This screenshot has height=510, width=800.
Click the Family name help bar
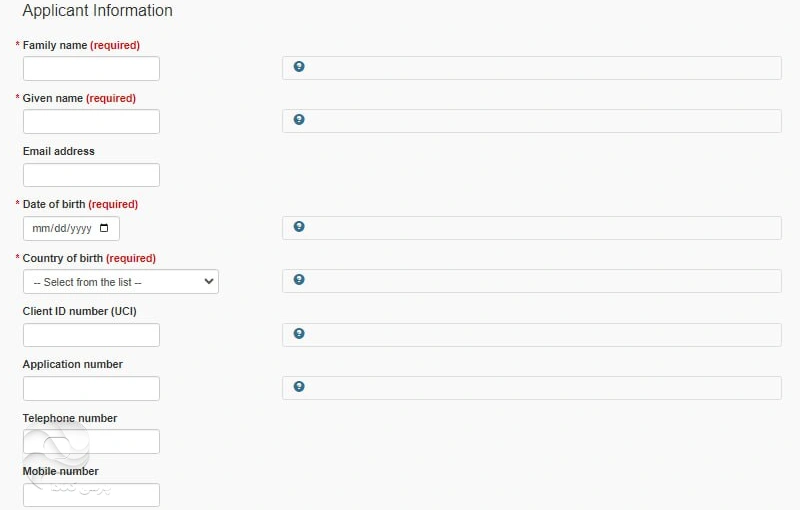tap(540, 67)
